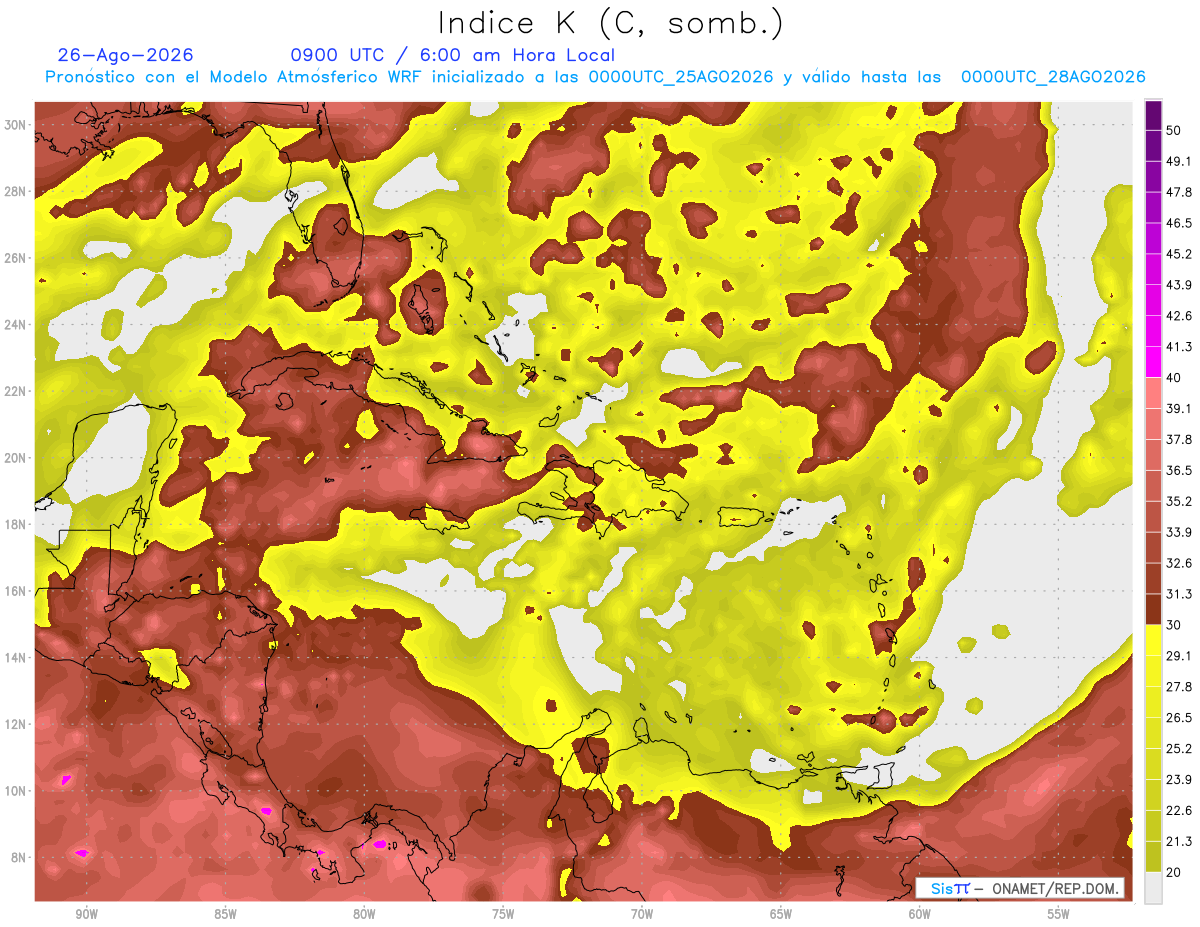1200x927 pixels.
Task: Click the color bar label '33.9'
Action: [1179, 532]
